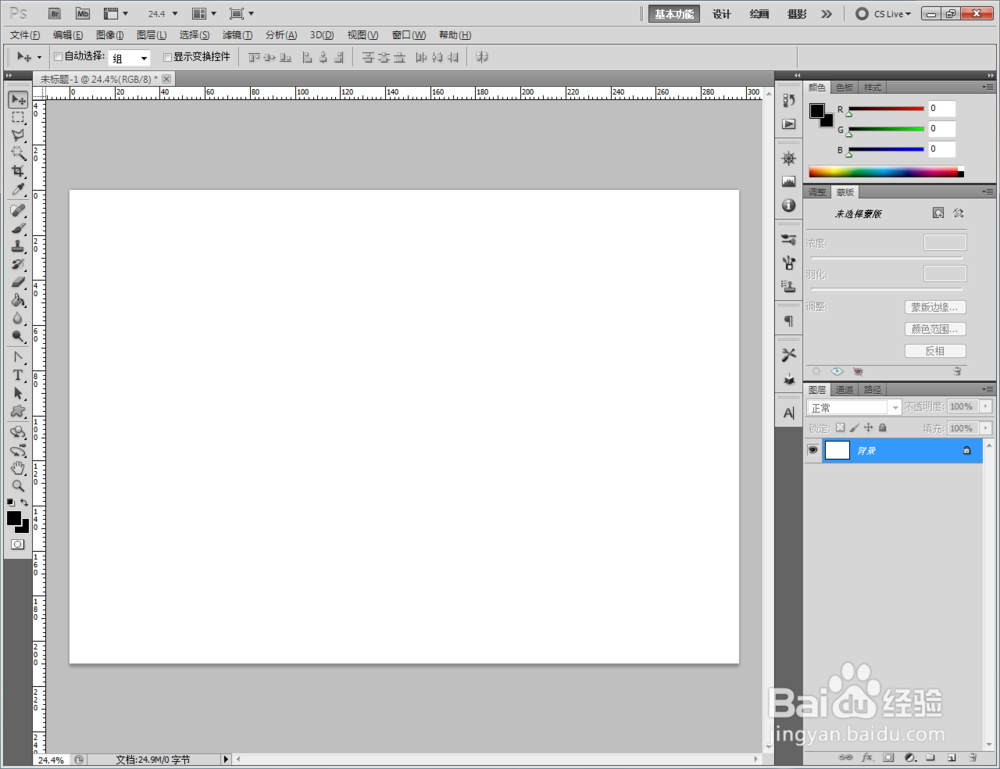This screenshot has height=769, width=1000.
Task: Open the Screen Mode dropdown
Action: click(242, 13)
